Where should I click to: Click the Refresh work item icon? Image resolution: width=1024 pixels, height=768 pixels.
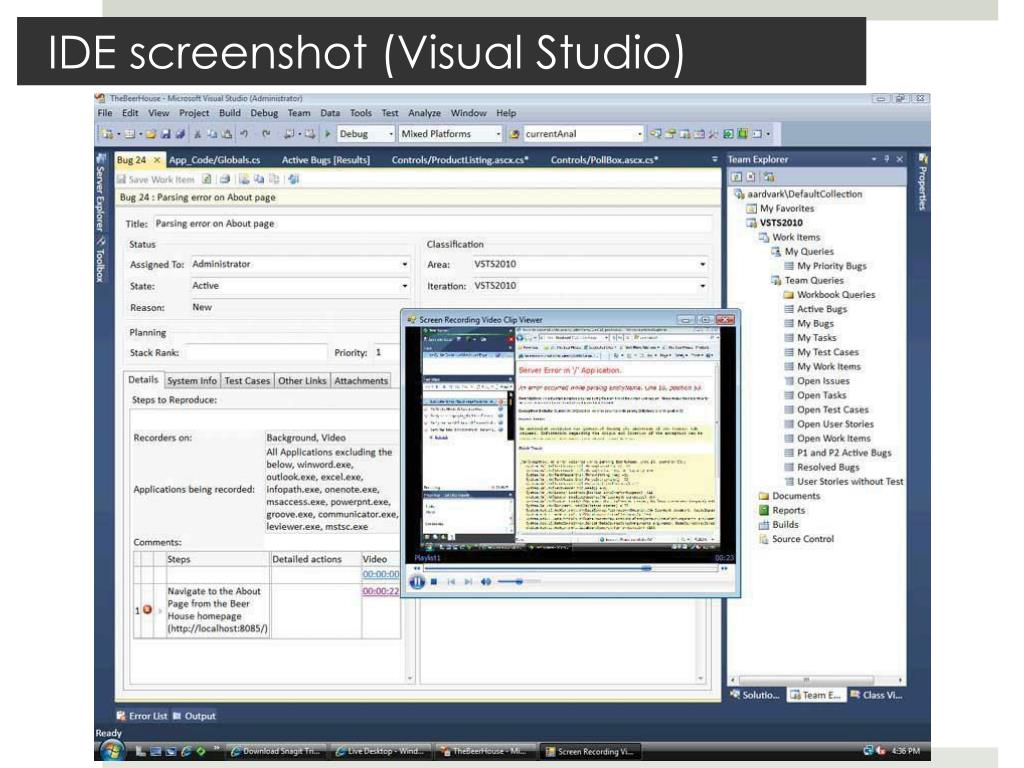(206, 179)
